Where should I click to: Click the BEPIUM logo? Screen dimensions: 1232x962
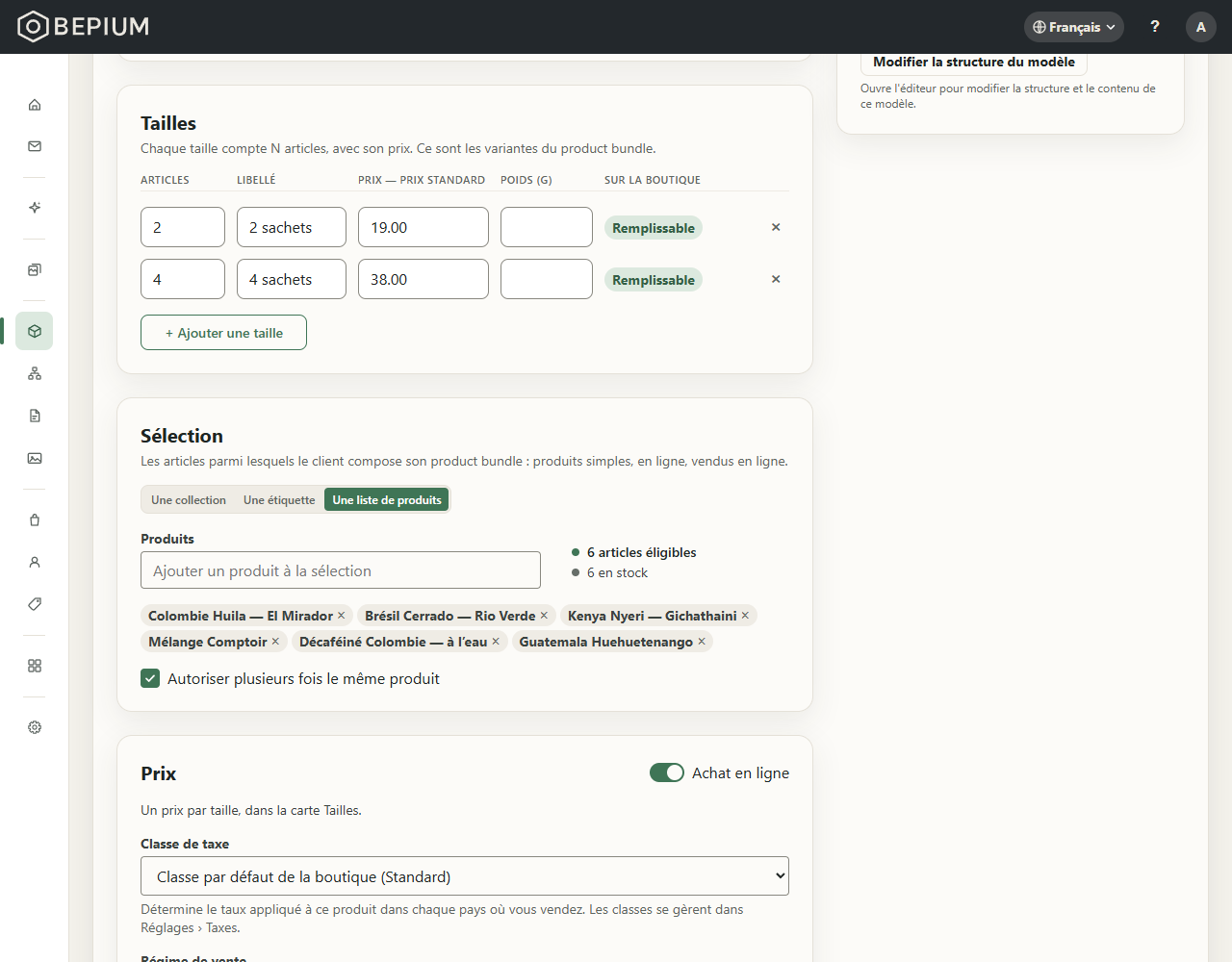pos(84,27)
